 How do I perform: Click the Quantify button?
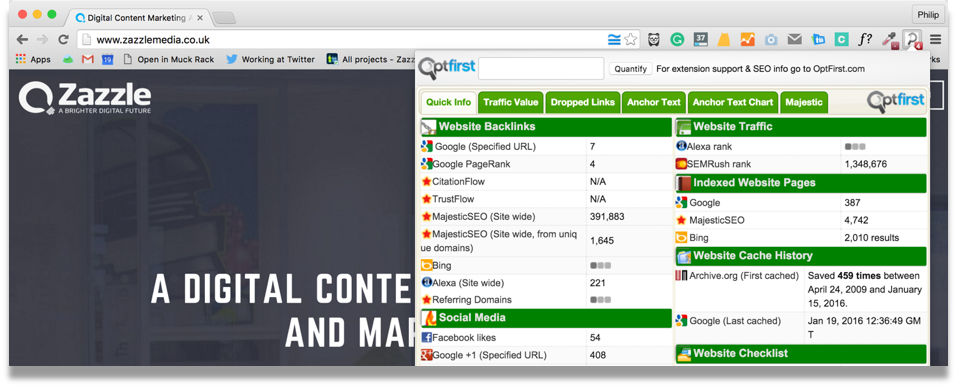click(x=630, y=69)
